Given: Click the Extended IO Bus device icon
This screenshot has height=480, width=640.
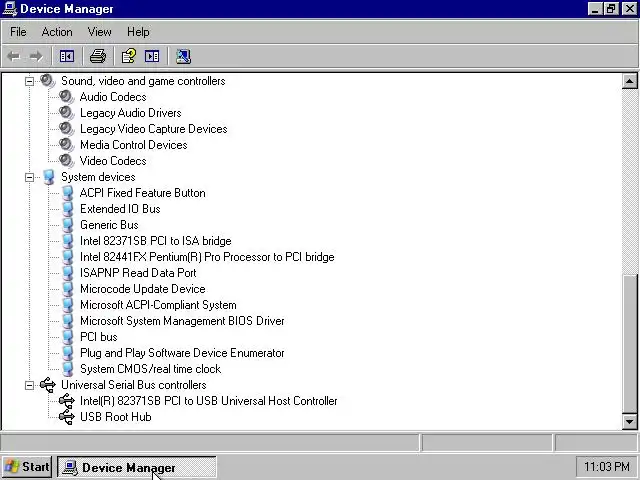Looking at the screenshot, I should [x=68, y=209].
